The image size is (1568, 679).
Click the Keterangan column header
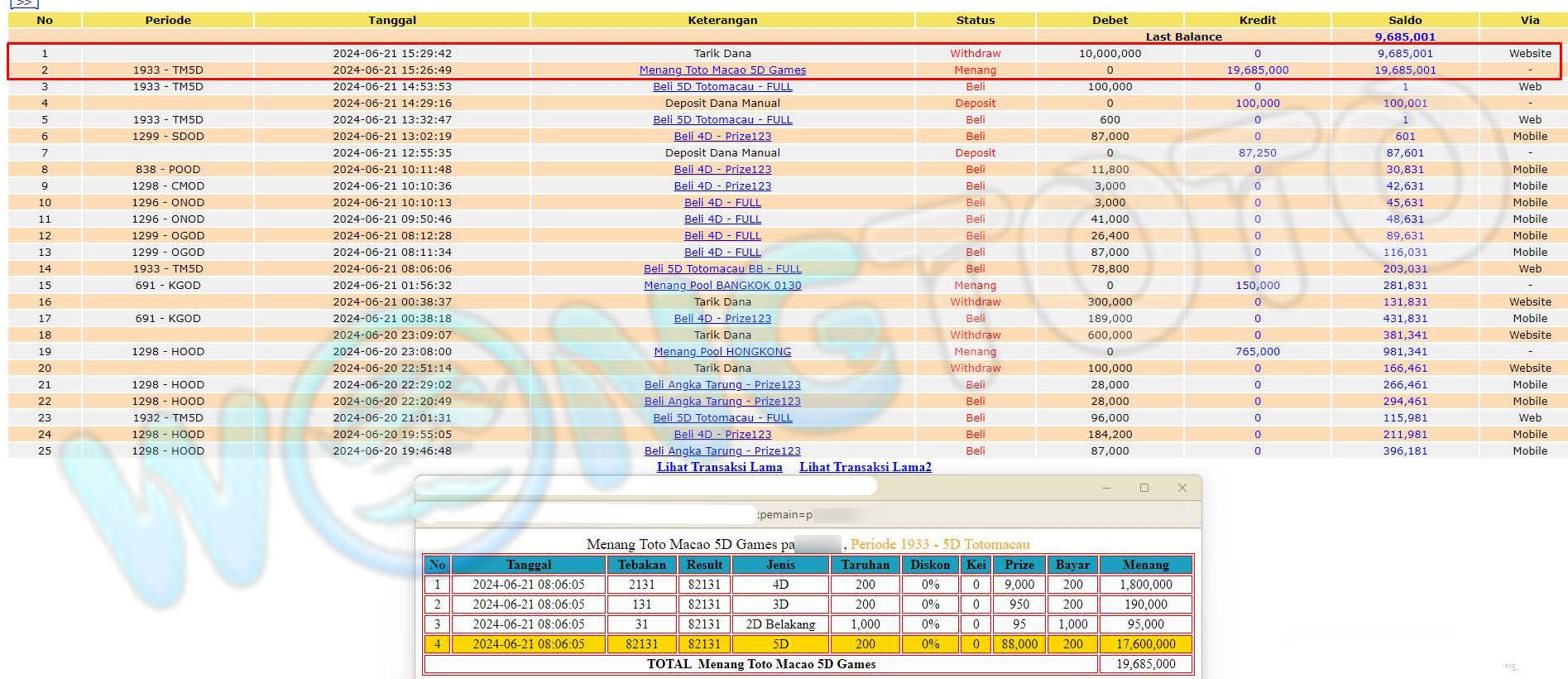[x=722, y=20]
